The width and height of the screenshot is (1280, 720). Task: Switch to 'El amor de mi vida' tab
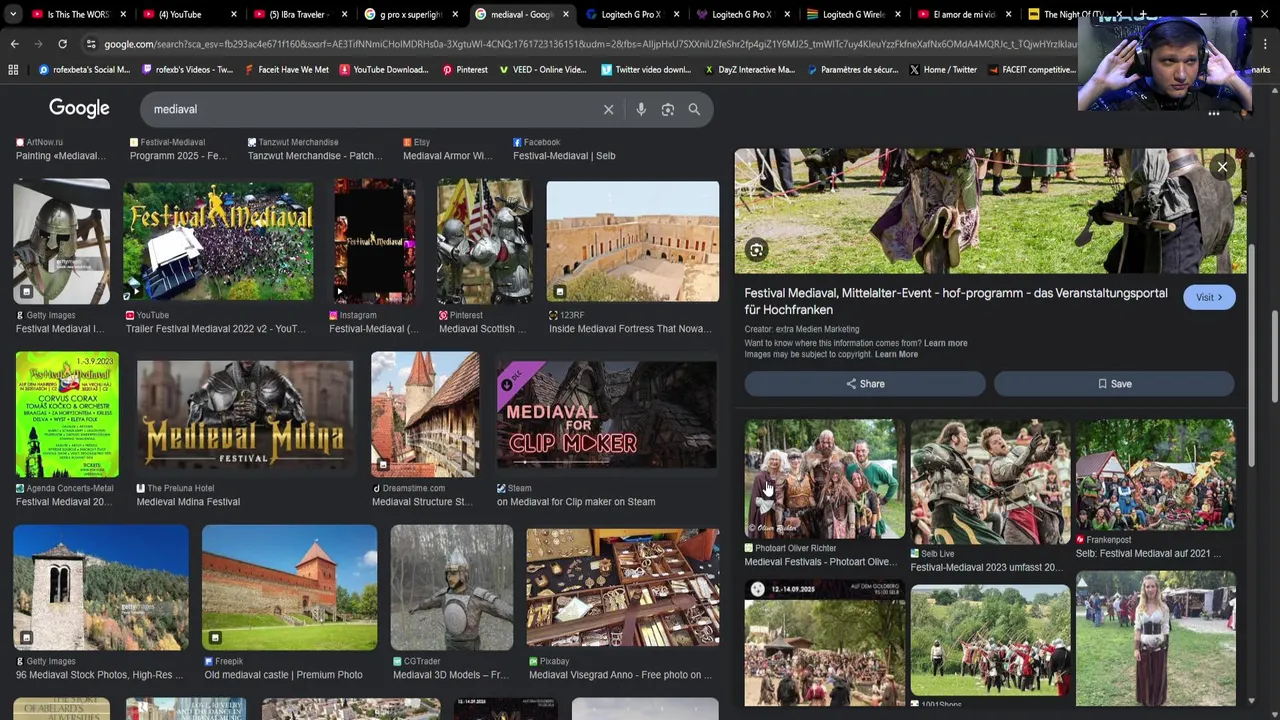pos(963,15)
